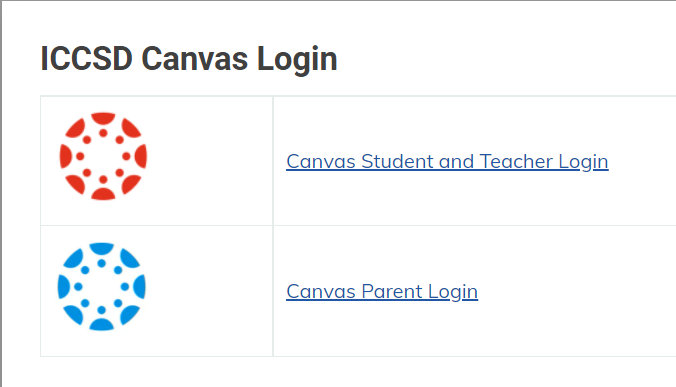Click the word "Parent" in the second link

[392, 291]
